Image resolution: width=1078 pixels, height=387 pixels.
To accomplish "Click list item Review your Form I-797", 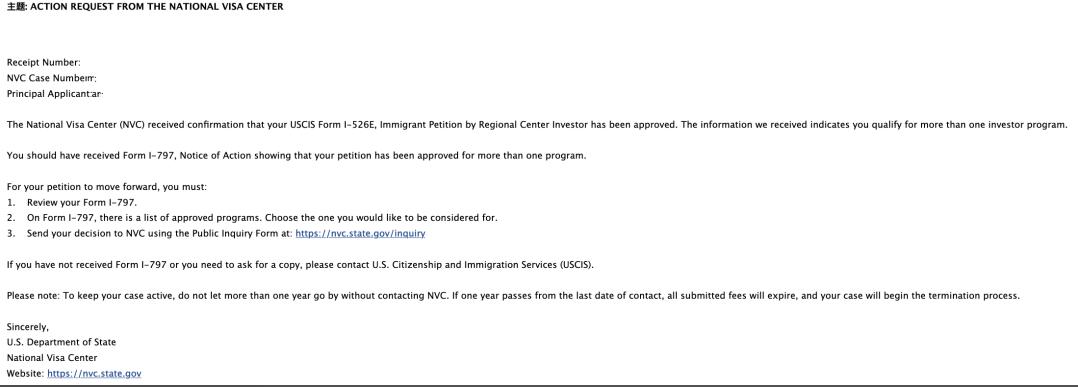I will pos(72,203).
